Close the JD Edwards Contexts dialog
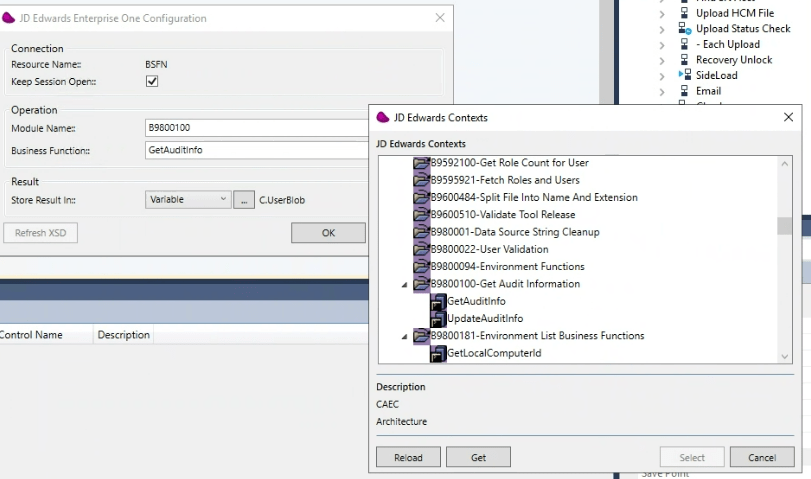Viewport: 811px width, 479px height. tap(788, 117)
